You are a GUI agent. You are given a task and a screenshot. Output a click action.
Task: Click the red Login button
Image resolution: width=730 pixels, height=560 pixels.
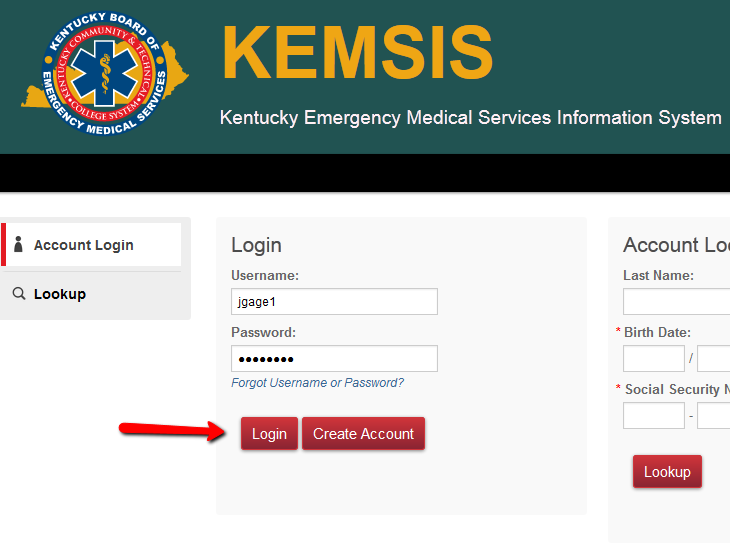tap(269, 433)
